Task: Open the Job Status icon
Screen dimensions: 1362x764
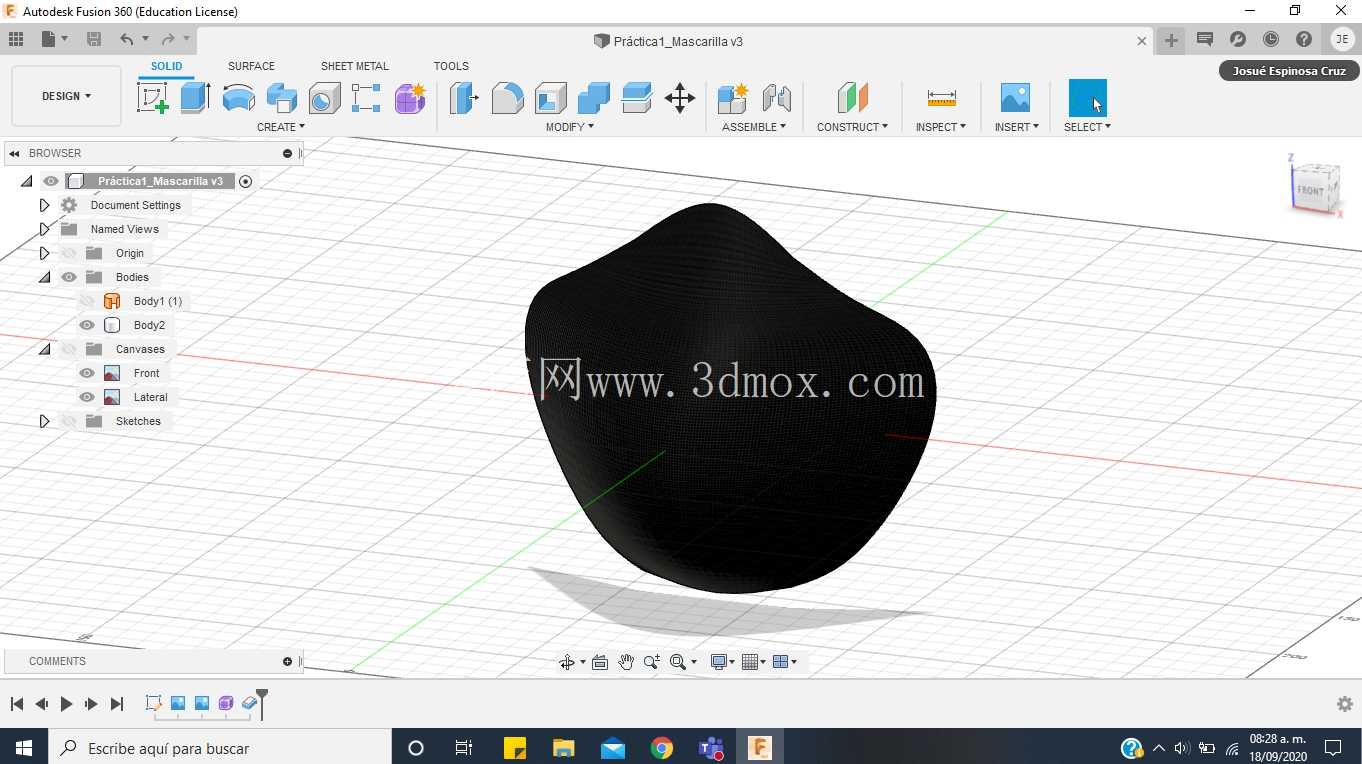Action: (1271, 39)
